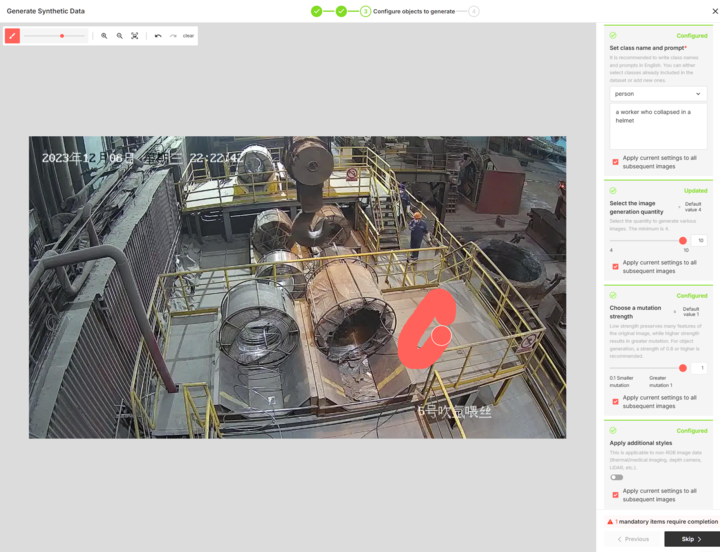This screenshot has width=720, height=552.
Task: Open the person class name dropdown
Action: coord(658,94)
